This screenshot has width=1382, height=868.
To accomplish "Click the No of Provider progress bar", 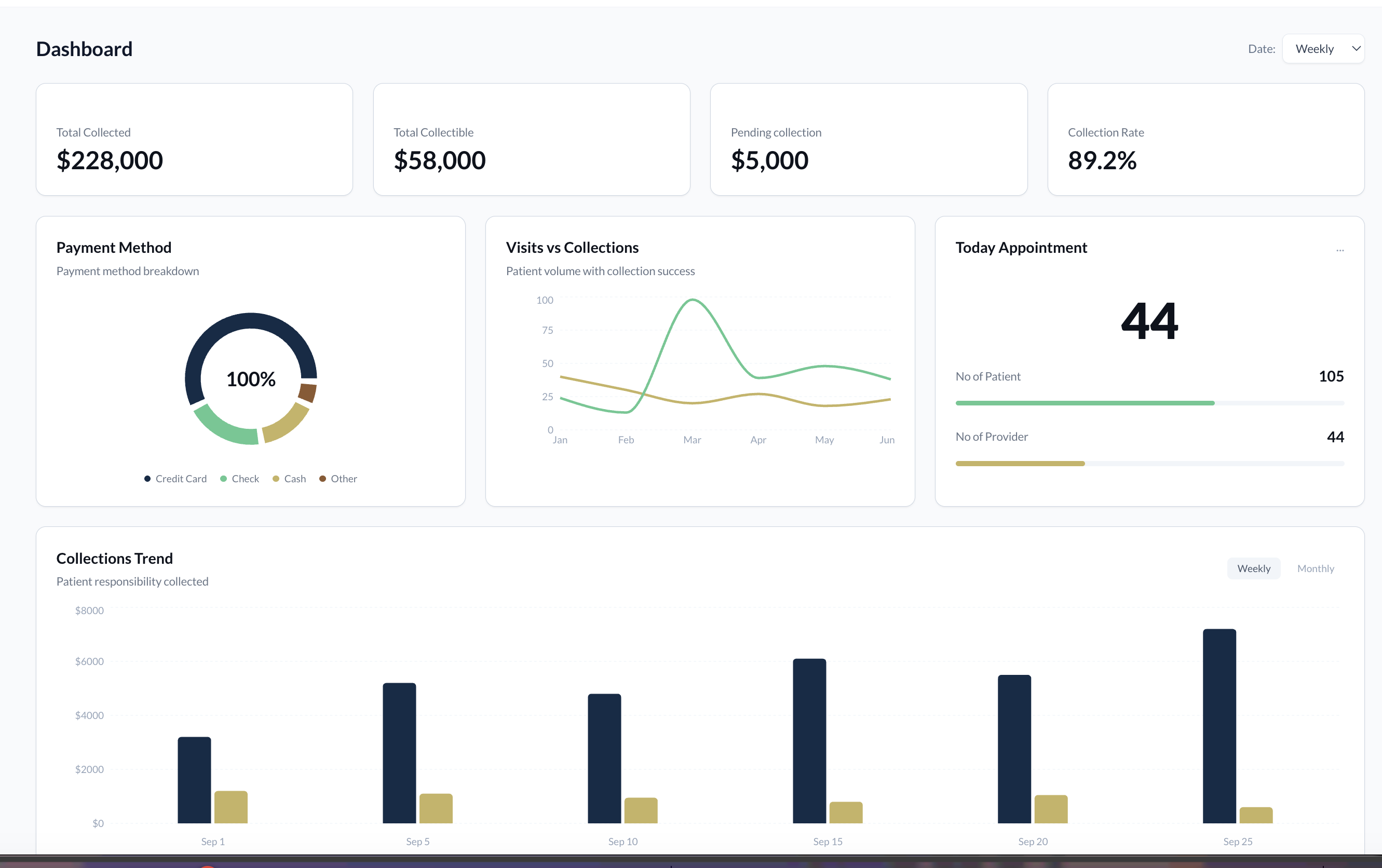I will pyautogui.click(x=1020, y=463).
